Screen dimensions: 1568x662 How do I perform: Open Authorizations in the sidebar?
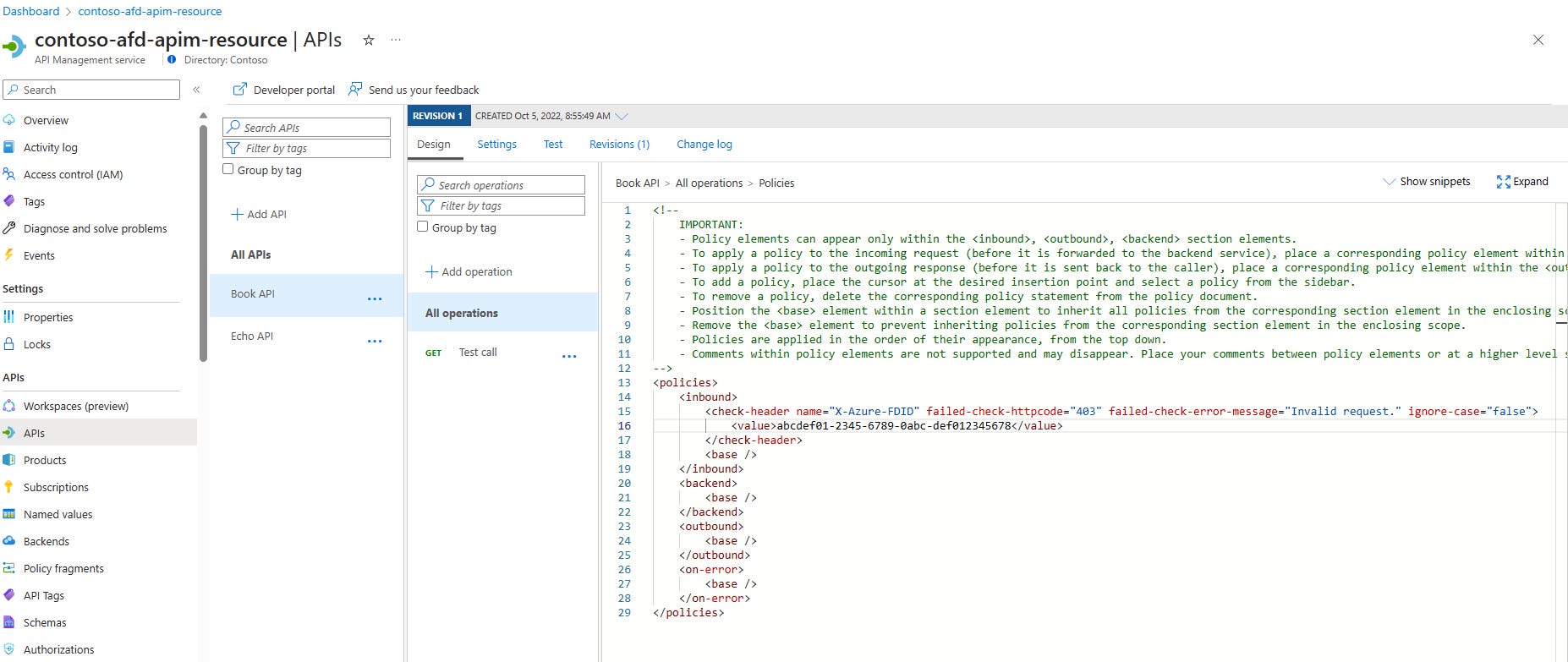(58, 649)
